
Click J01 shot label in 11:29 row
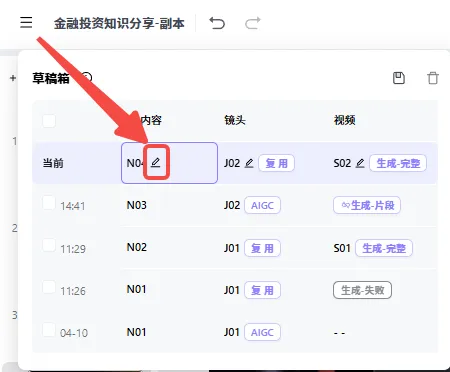click(x=232, y=248)
